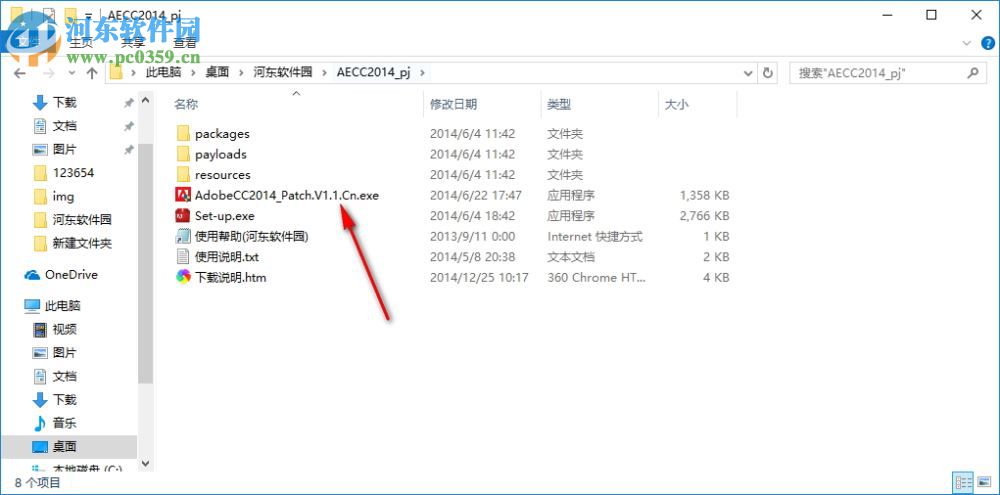The height and width of the screenshot is (495, 1000).
Task: Open 视频 under 此电脑
Action: pos(64,329)
